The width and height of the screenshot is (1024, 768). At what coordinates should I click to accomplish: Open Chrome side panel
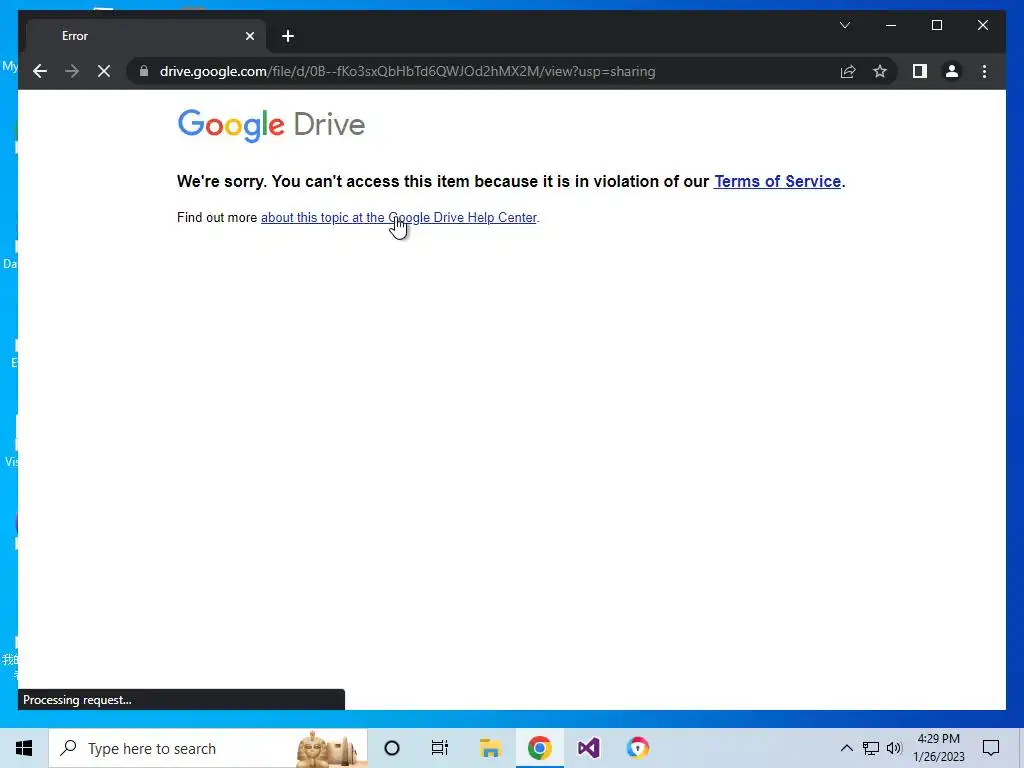[920, 71]
